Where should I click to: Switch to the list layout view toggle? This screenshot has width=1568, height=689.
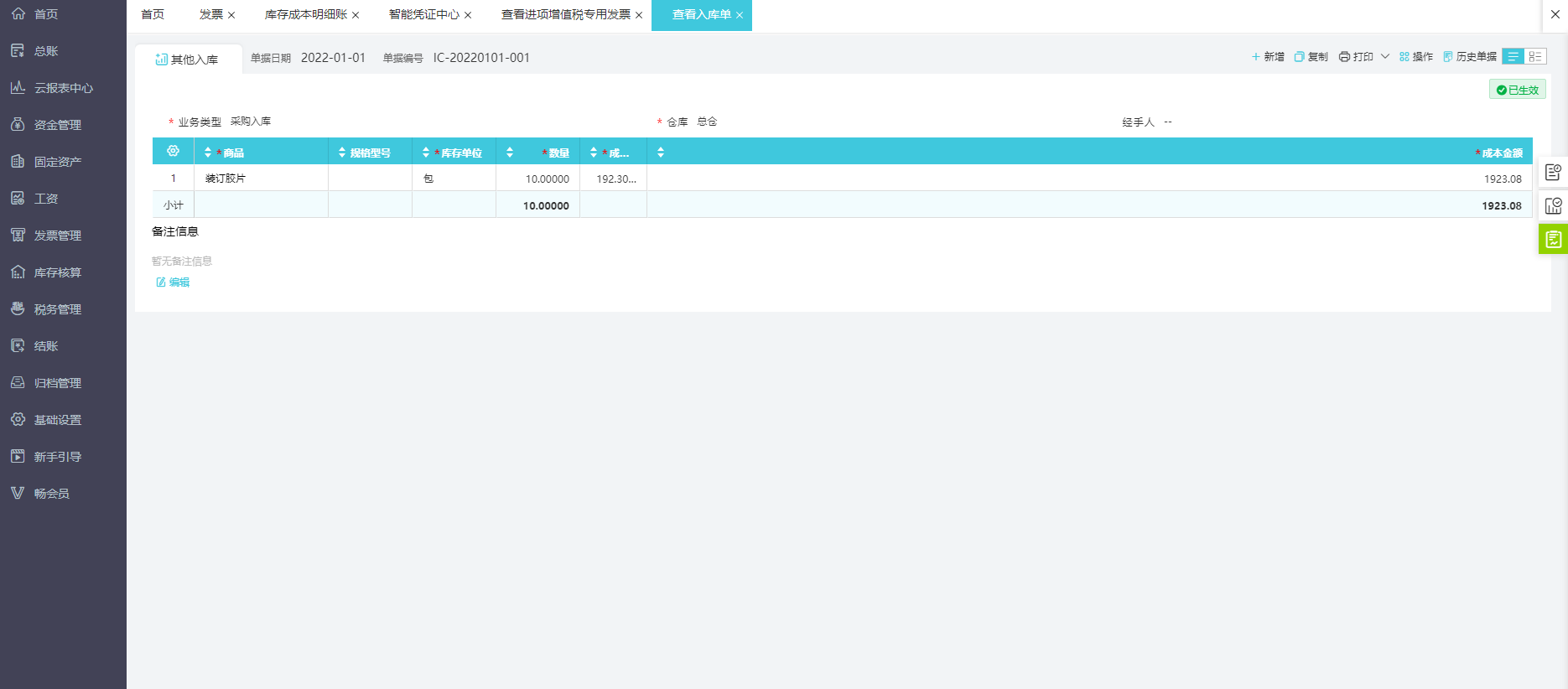(x=1513, y=57)
